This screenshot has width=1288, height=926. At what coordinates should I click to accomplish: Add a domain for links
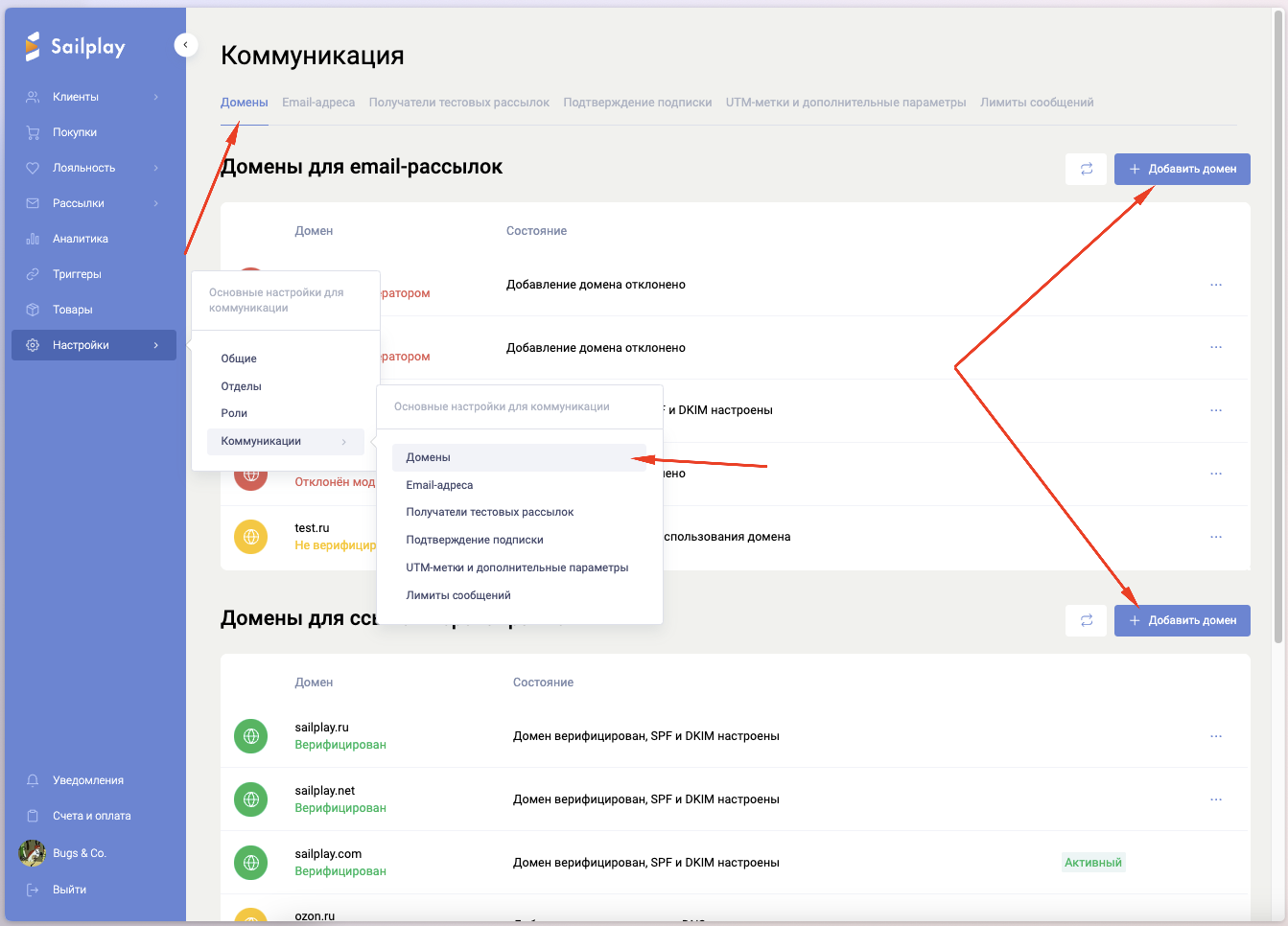point(1182,620)
